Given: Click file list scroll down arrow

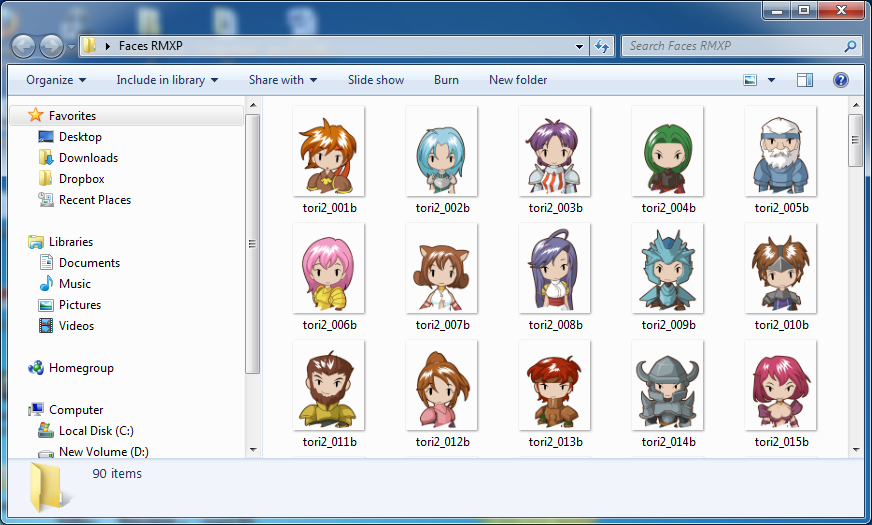Looking at the screenshot, I should coord(855,449).
